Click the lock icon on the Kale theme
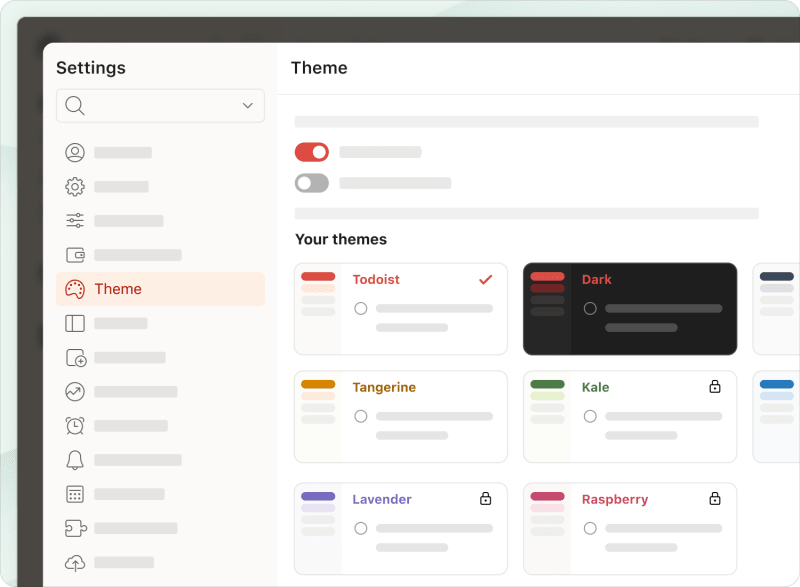Viewport: 800px width, 587px height. (715, 385)
